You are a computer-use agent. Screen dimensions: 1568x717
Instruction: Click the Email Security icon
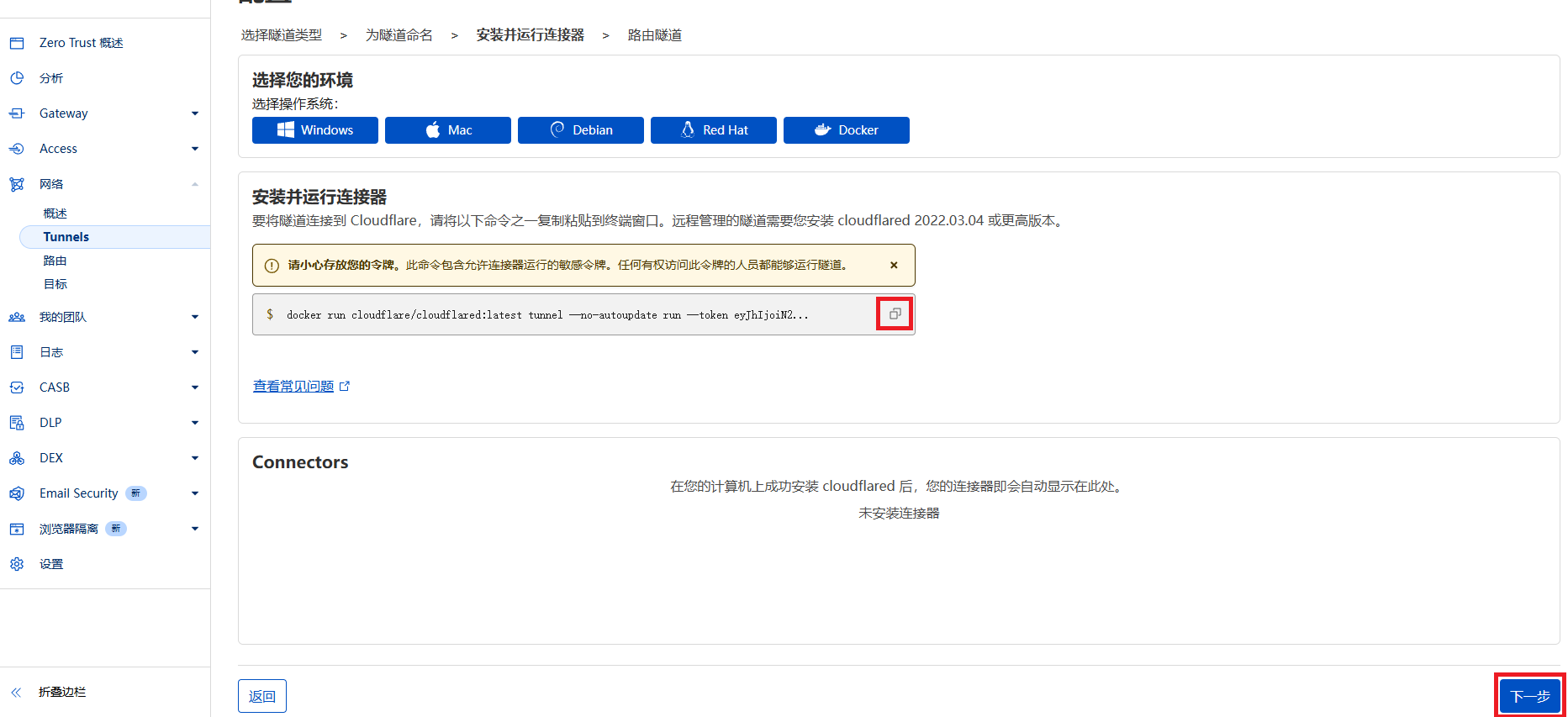point(17,493)
